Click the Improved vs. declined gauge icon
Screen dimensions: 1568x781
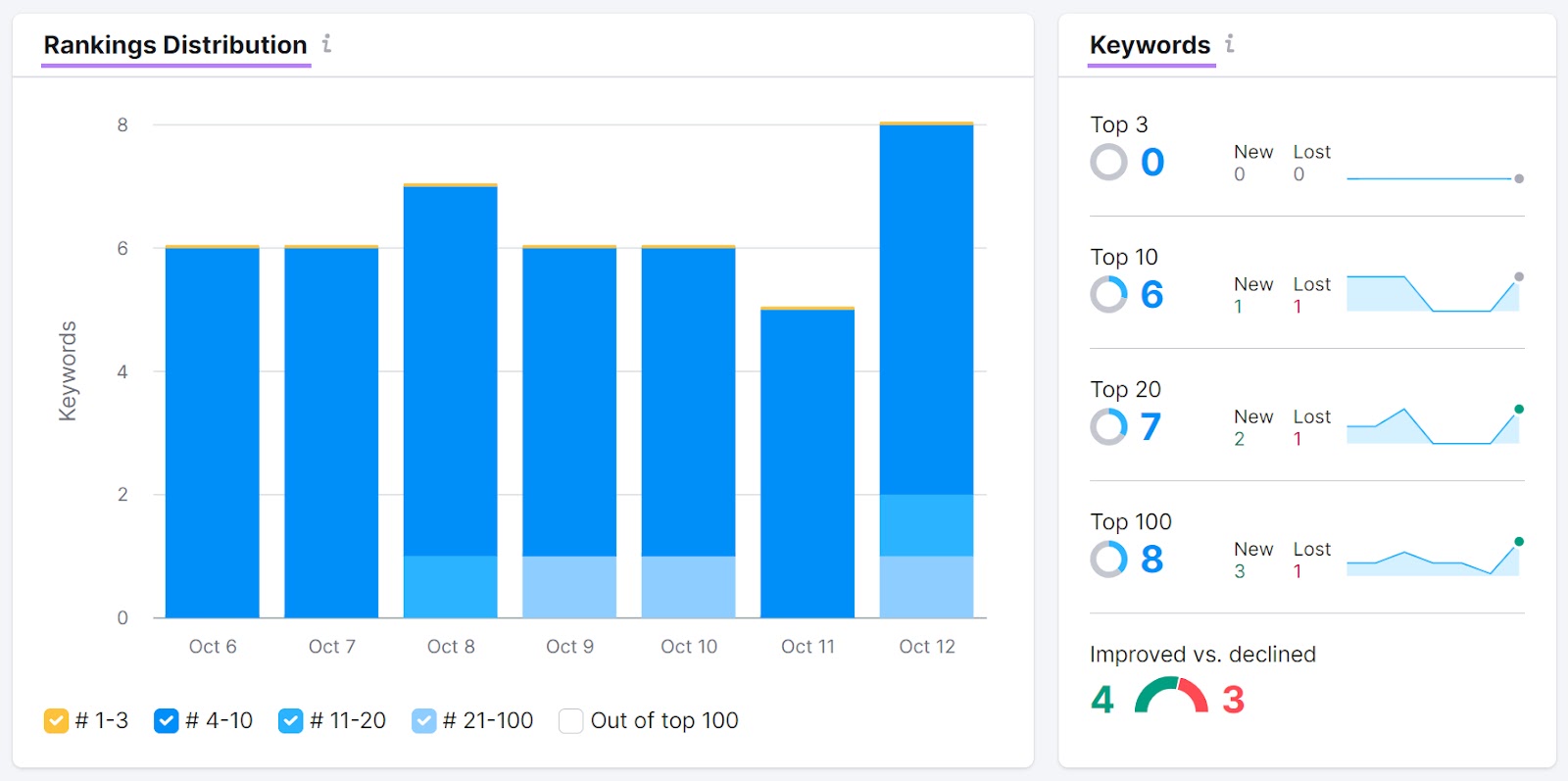[1171, 695]
